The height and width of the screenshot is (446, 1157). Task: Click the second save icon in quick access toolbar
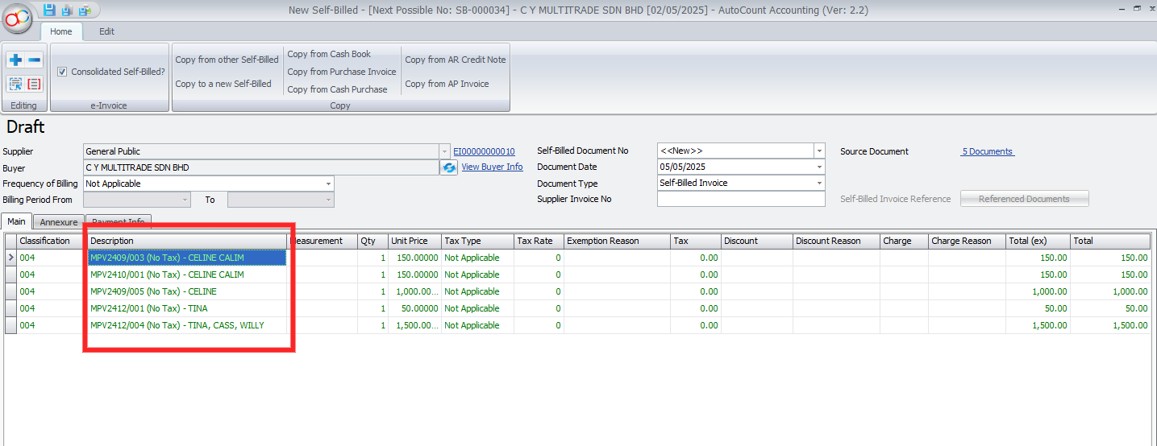click(67, 10)
